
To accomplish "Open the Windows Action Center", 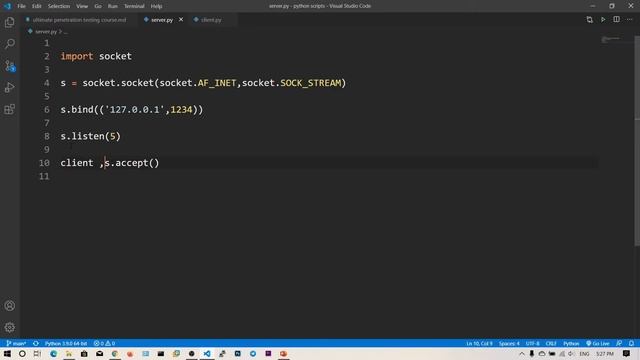I will pos(626,353).
